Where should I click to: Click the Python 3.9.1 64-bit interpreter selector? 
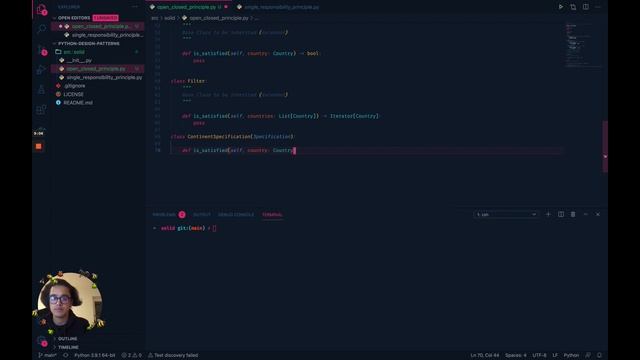point(94,355)
